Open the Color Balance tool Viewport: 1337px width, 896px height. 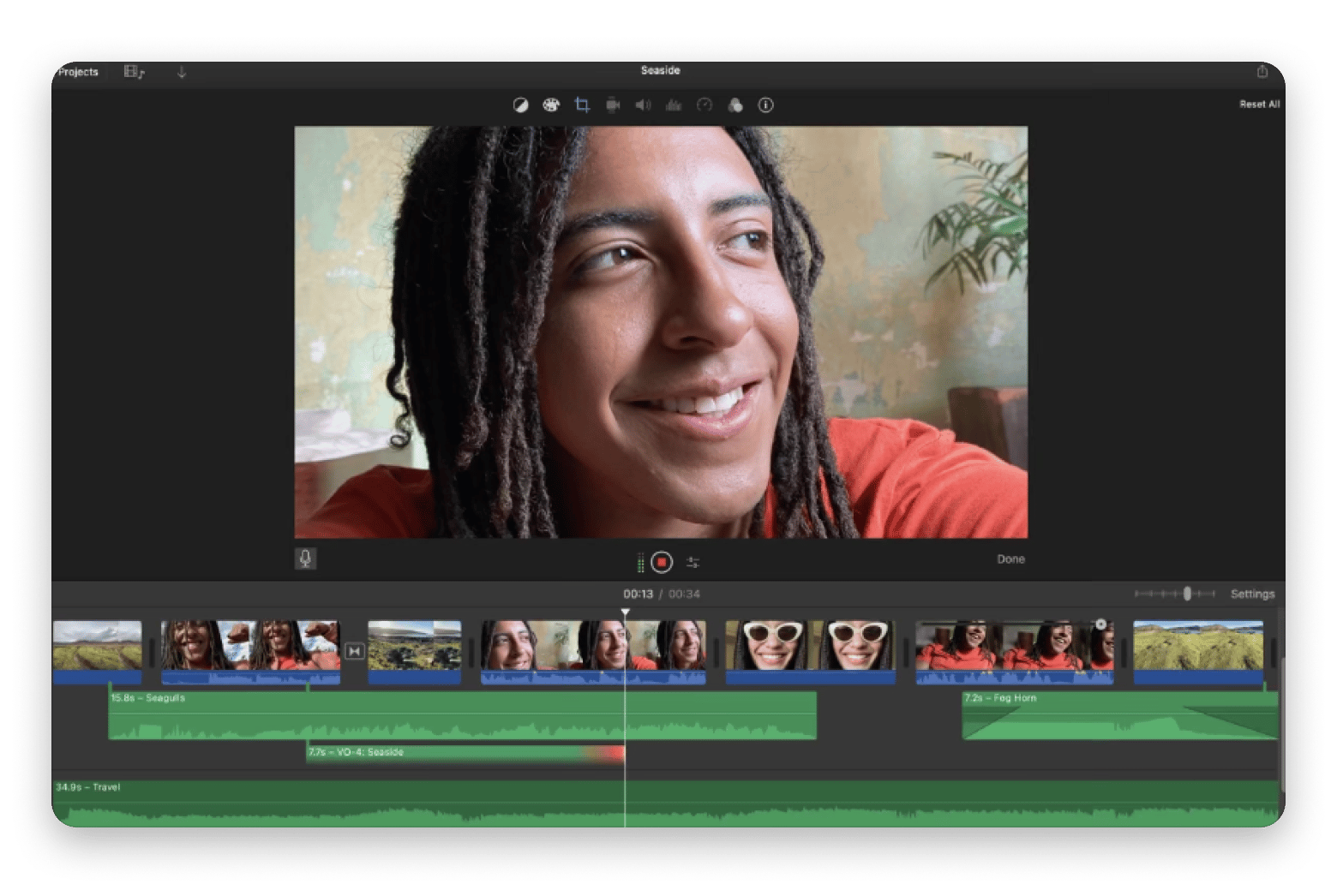[521, 105]
